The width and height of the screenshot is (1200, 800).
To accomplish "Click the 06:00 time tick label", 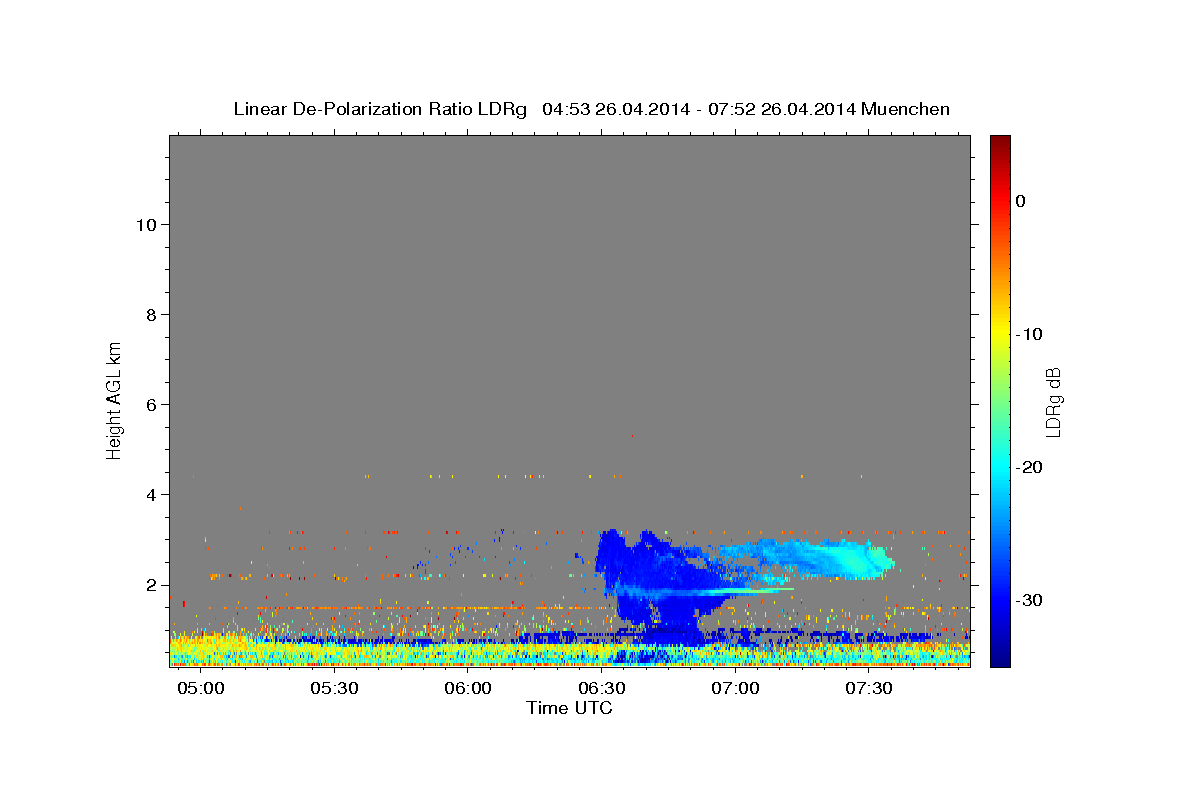I will (468, 689).
